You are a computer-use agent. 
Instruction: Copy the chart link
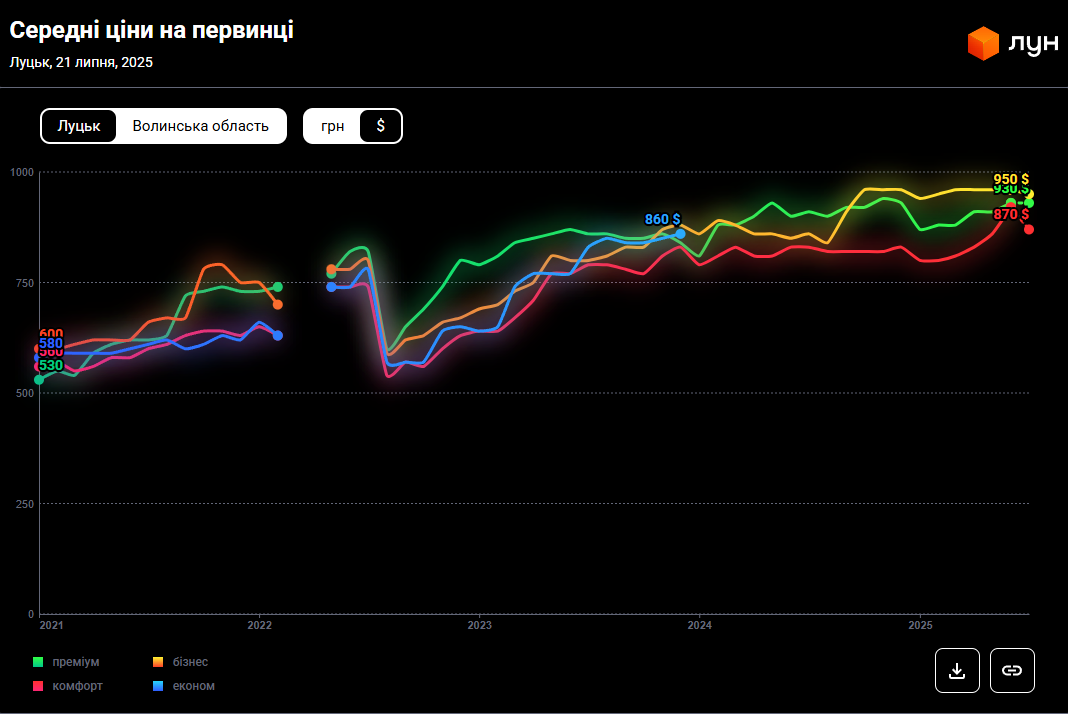(x=1012, y=670)
